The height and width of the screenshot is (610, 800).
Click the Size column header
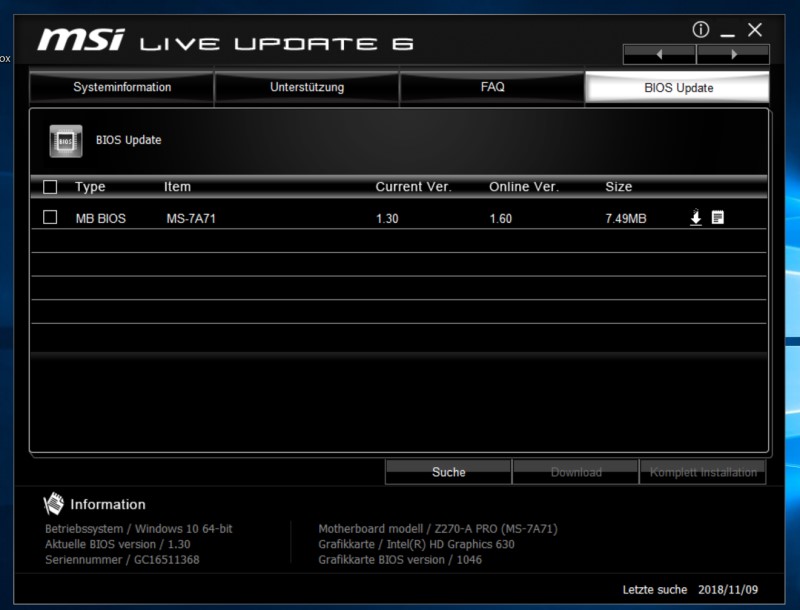(x=618, y=187)
